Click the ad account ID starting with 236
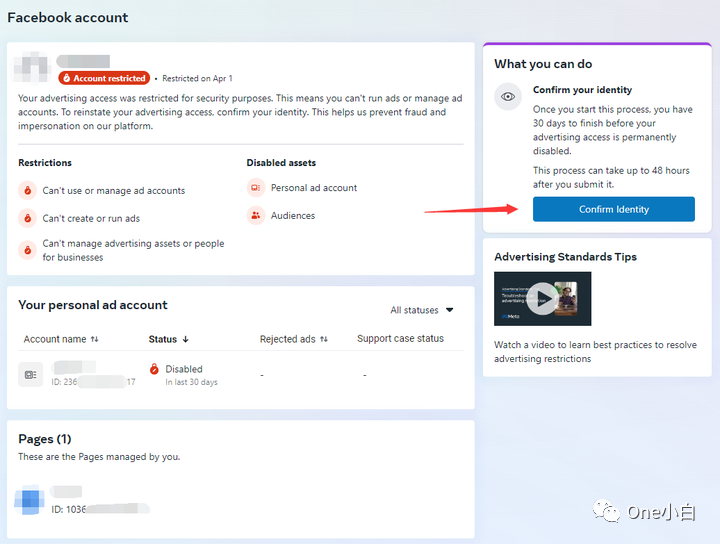Screen dimensions: 720x544 (x=93, y=381)
